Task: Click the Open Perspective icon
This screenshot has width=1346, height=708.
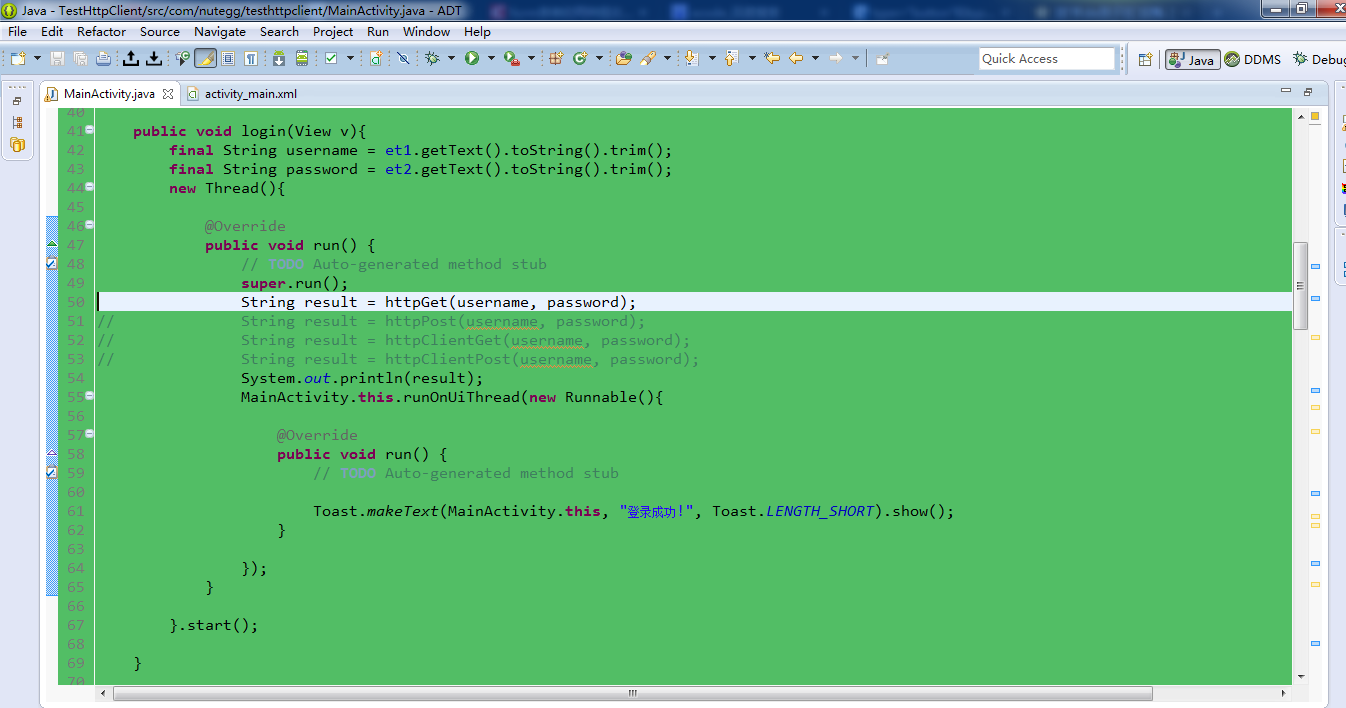Action: click(x=1145, y=59)
